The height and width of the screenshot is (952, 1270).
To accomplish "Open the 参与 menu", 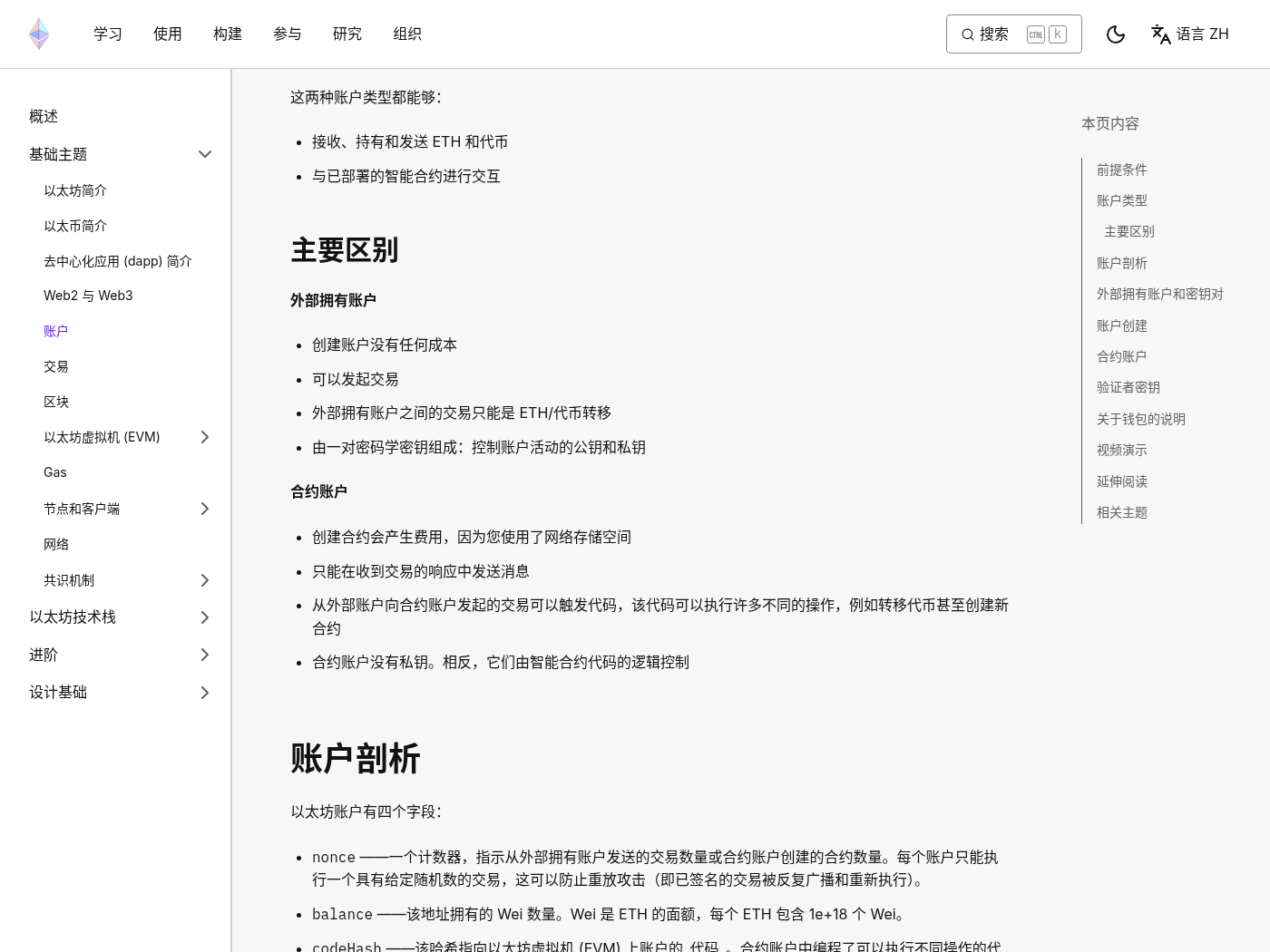I will tap(288, 34).
